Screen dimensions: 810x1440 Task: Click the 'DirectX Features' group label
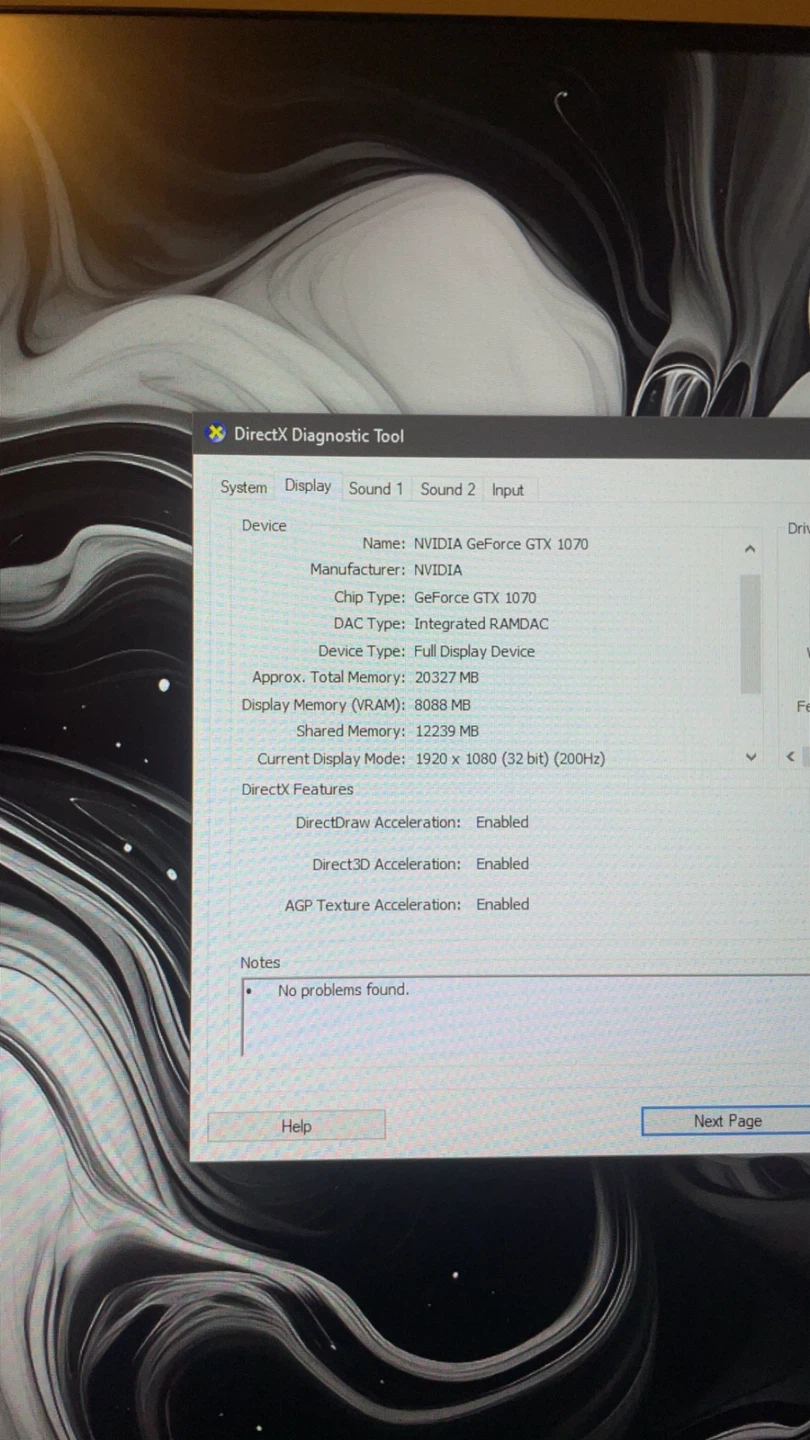click(x=297, y=789)
